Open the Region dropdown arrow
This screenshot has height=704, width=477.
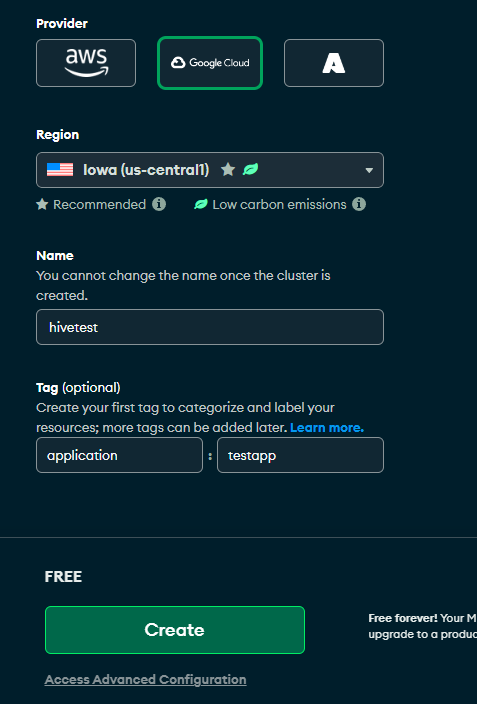369,170
